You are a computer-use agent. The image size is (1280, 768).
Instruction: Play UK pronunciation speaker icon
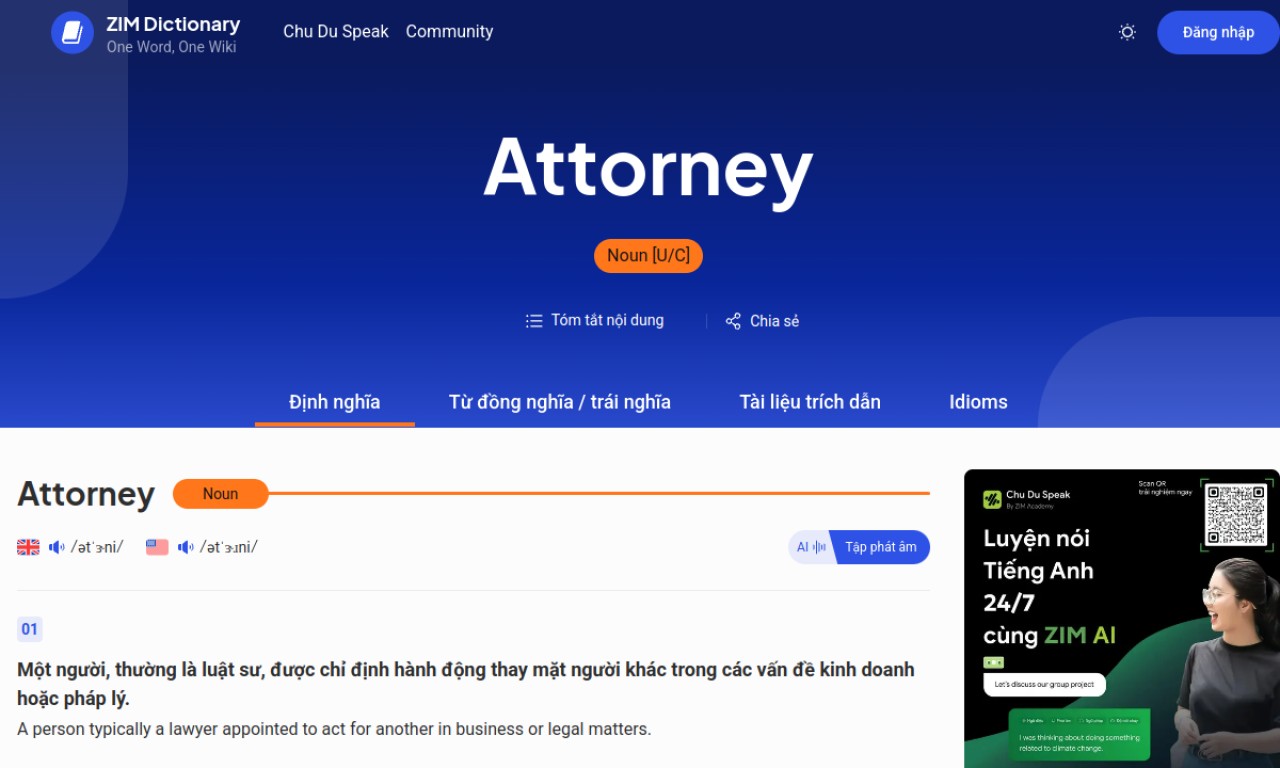pyautogui.click(x=57, y=547)
